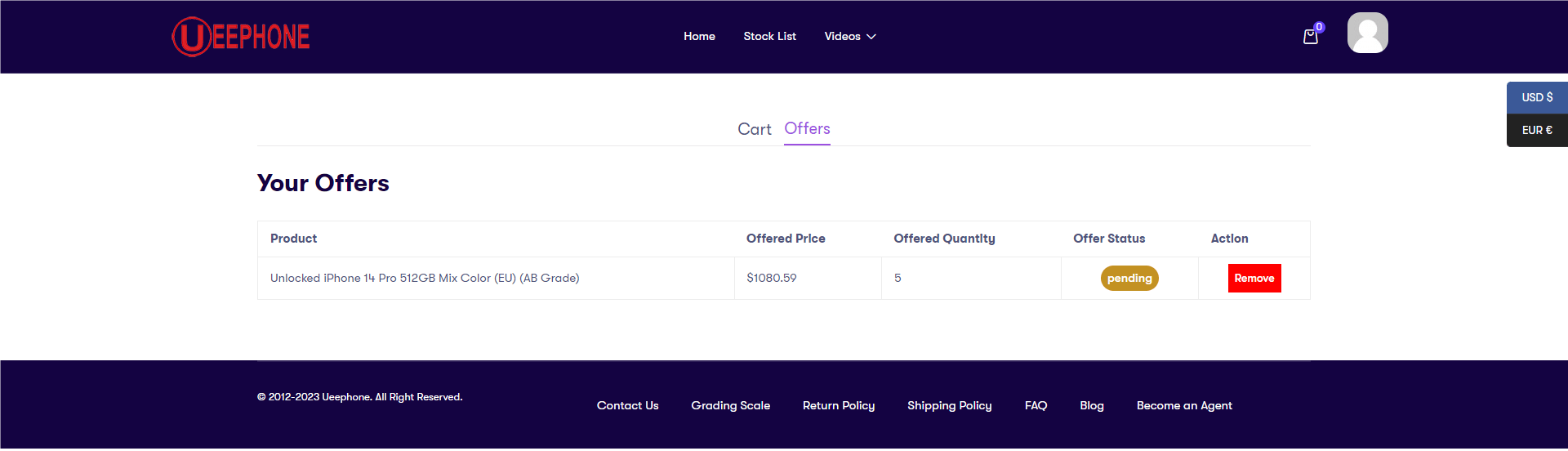The image size is (1568, 451).
Task: Click the cart item count badge
Action: (x=1319, y=27)
